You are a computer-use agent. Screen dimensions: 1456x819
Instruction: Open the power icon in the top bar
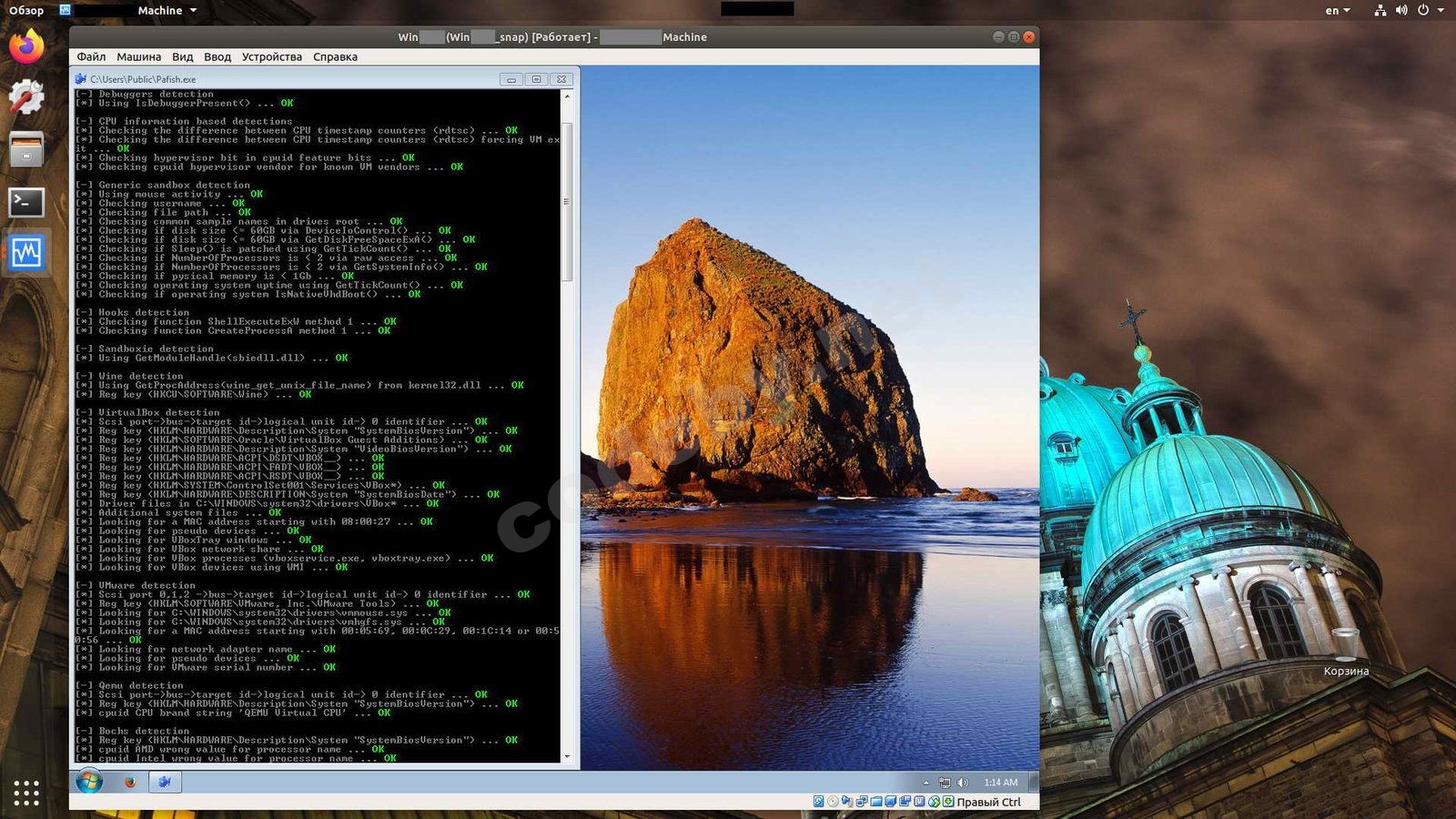click(x=1423, y=10)
